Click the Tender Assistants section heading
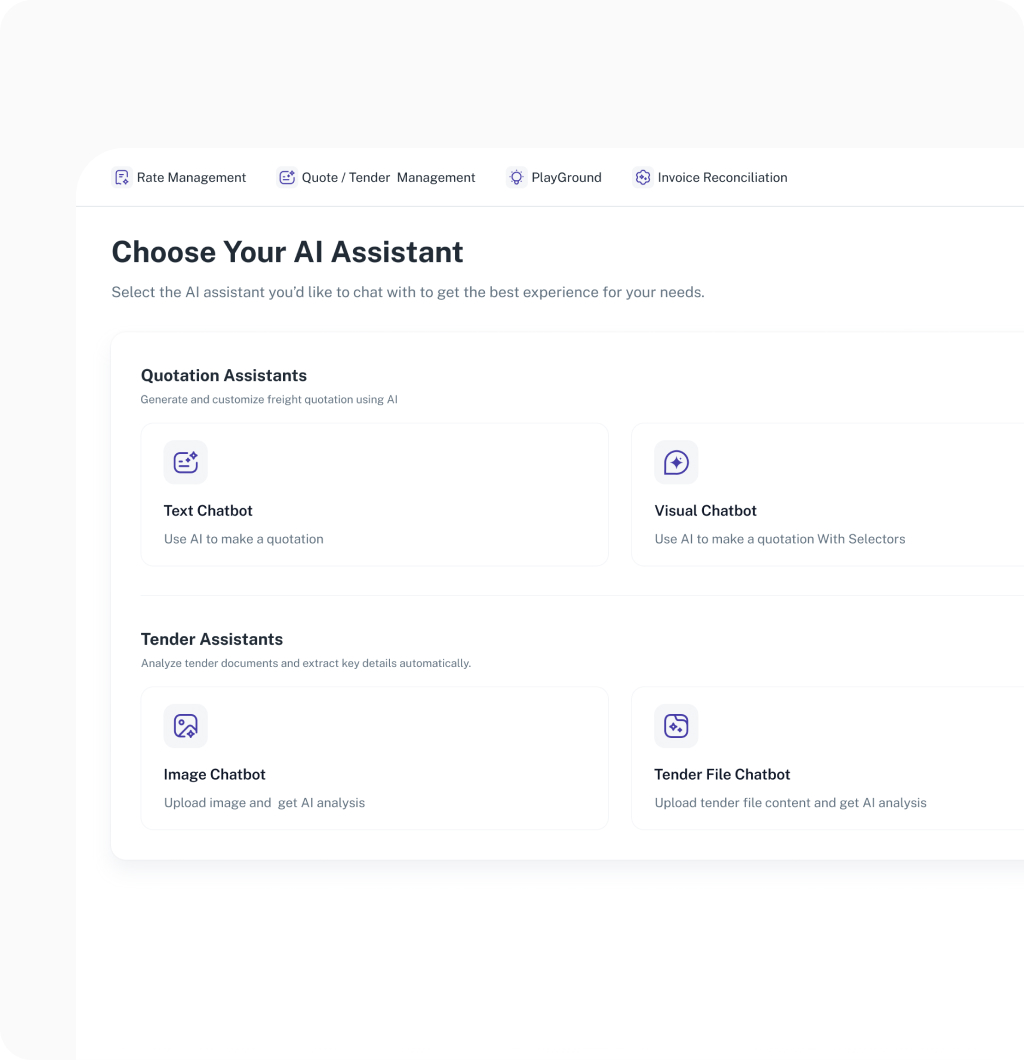Screen dimensions: 1024x1060 point(211,639)
